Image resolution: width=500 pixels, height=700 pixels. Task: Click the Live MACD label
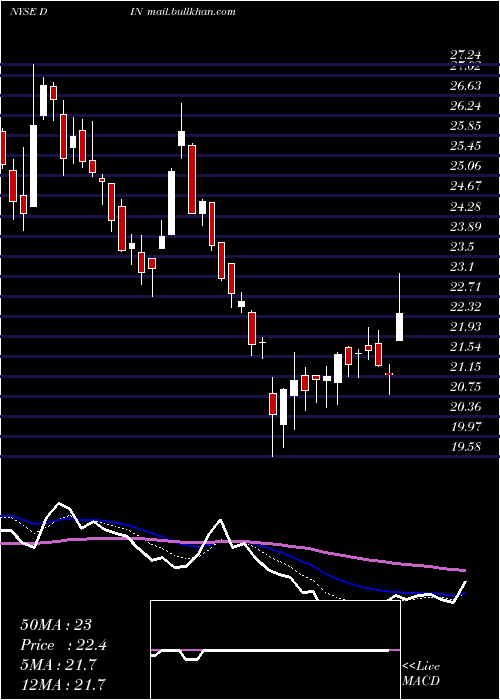421,674
